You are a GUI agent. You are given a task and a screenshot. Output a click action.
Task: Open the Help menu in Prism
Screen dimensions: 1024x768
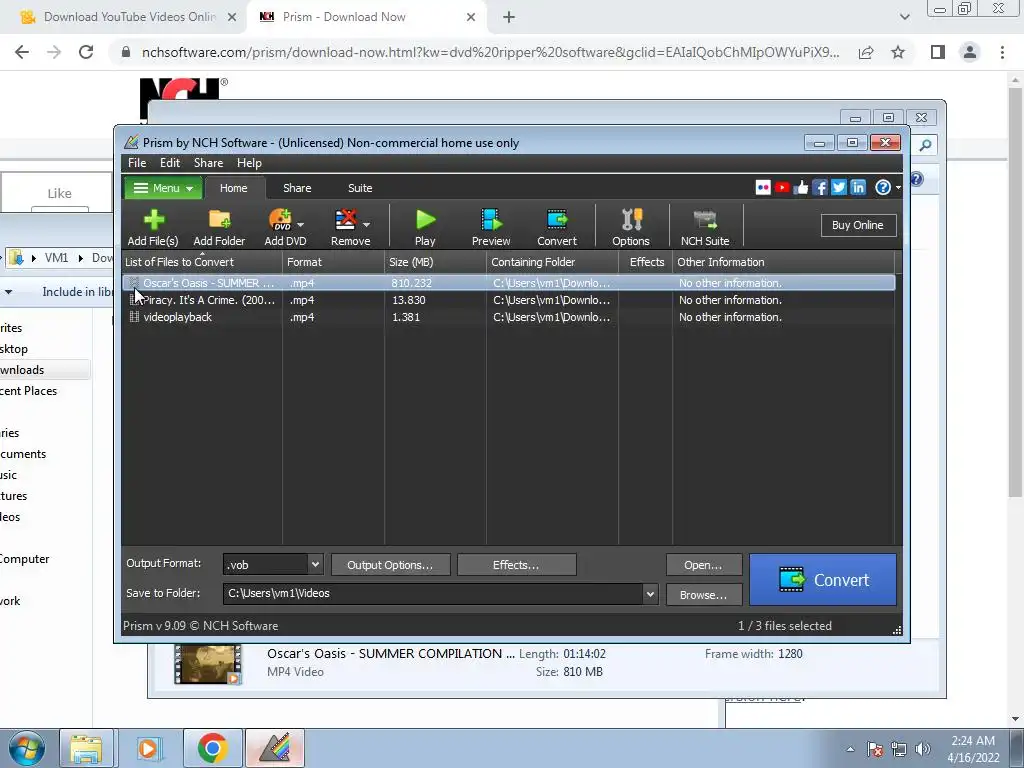point(249,163)
